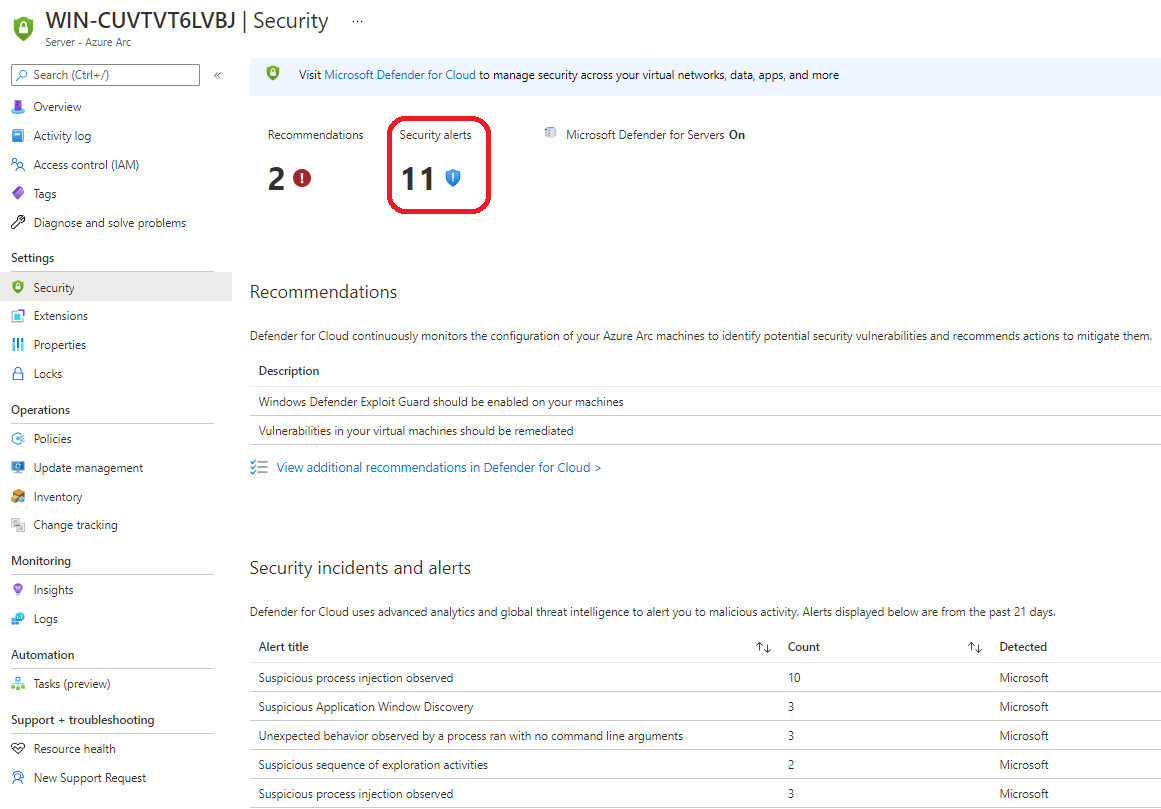1161x809 pixels.
Task: Click the Overview icon in sidebar
Action: click(x=18, y=107)
